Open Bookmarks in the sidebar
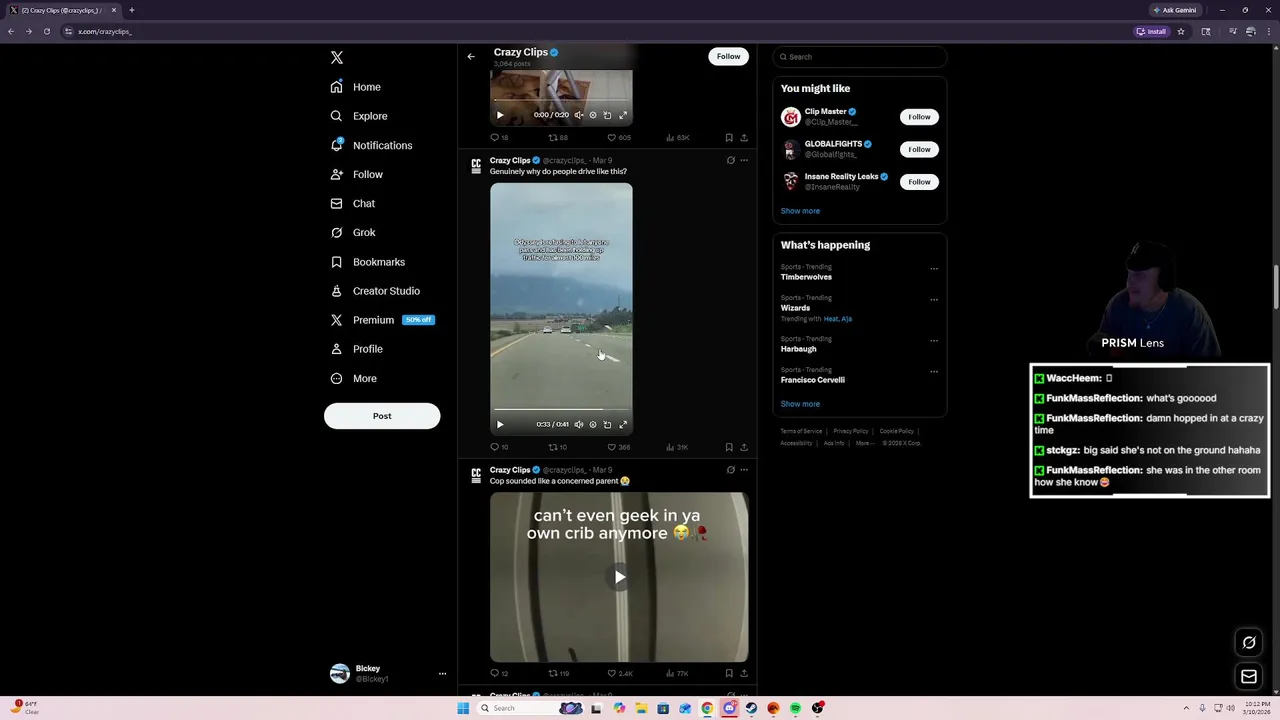The image size is (1280, 720). pos(367,262)
